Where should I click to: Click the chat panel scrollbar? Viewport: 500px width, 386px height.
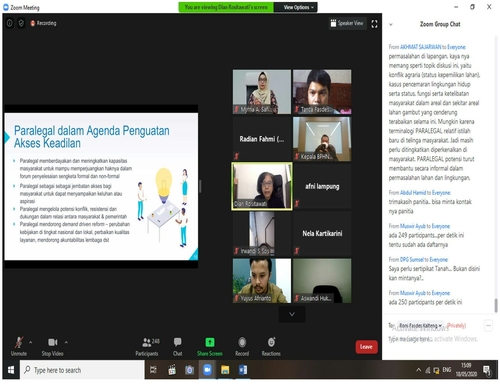496,305
